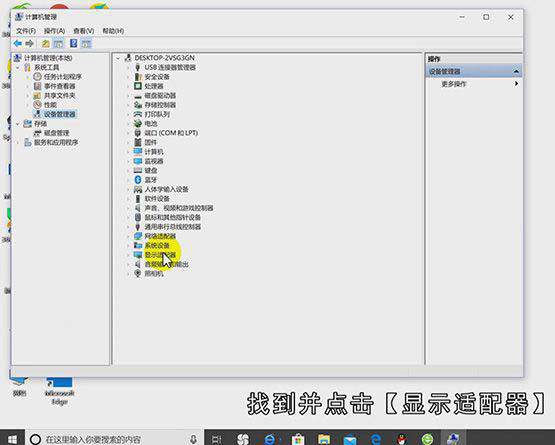Viewport: 555px width, 445px height.
Task: Open the 帮助(H) menu
Action: (x=113, y=31)
